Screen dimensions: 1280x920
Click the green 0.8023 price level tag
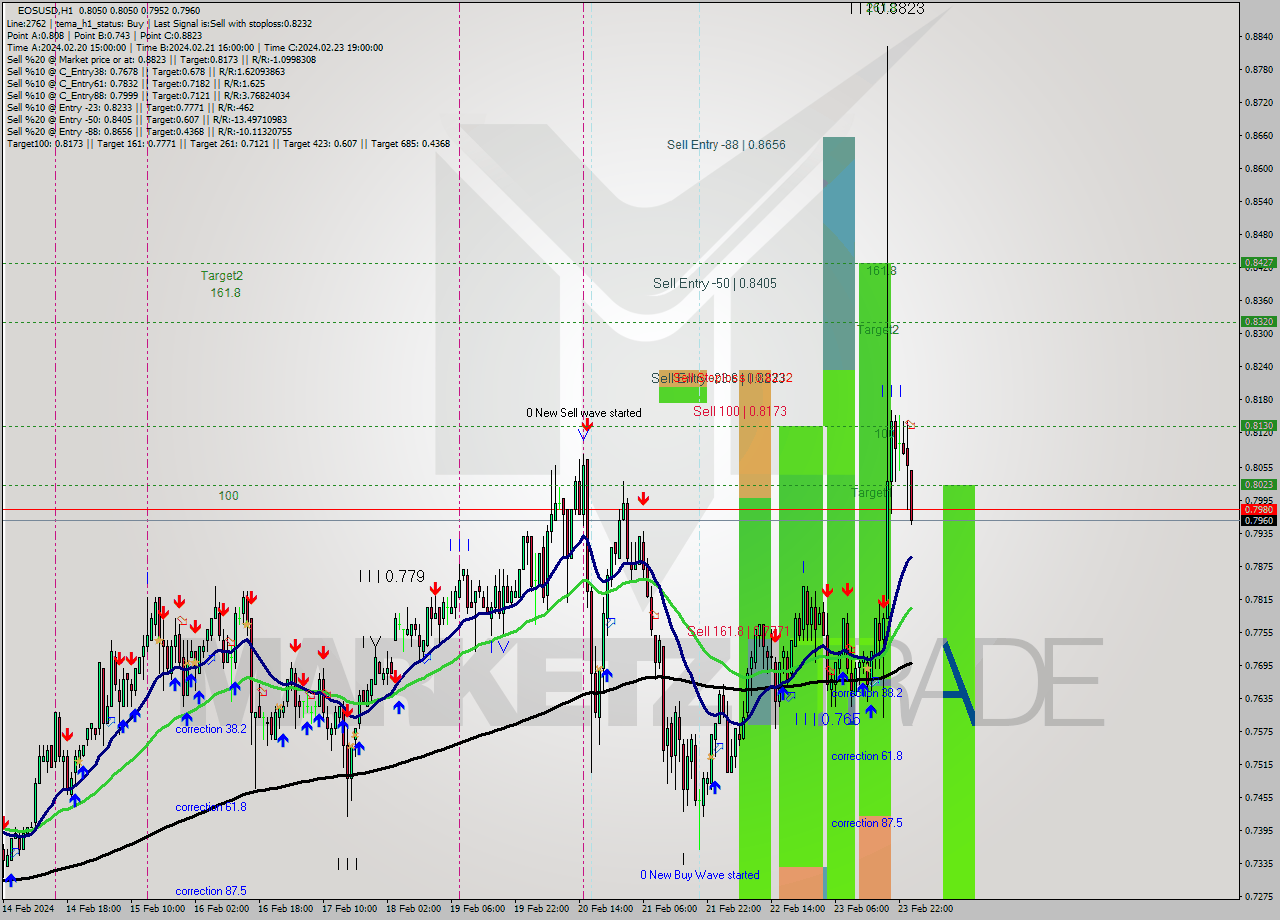click(1258, 485)
